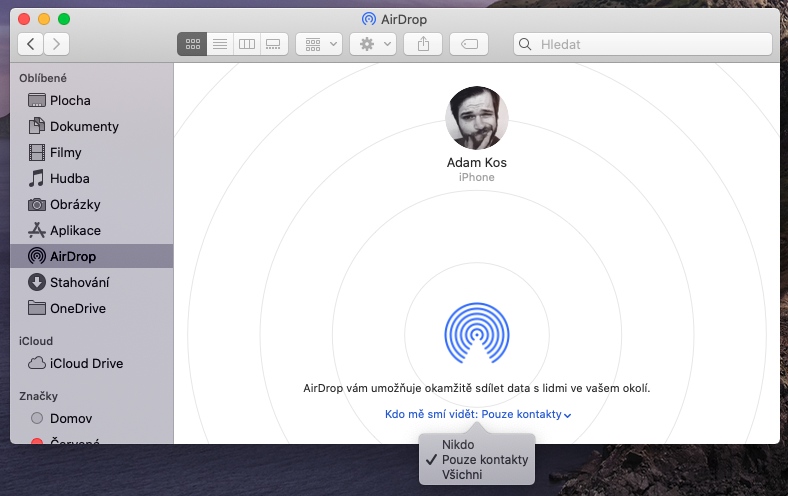Go forward with the right arrow
The image size is (788, 496).
pos(57,44)
